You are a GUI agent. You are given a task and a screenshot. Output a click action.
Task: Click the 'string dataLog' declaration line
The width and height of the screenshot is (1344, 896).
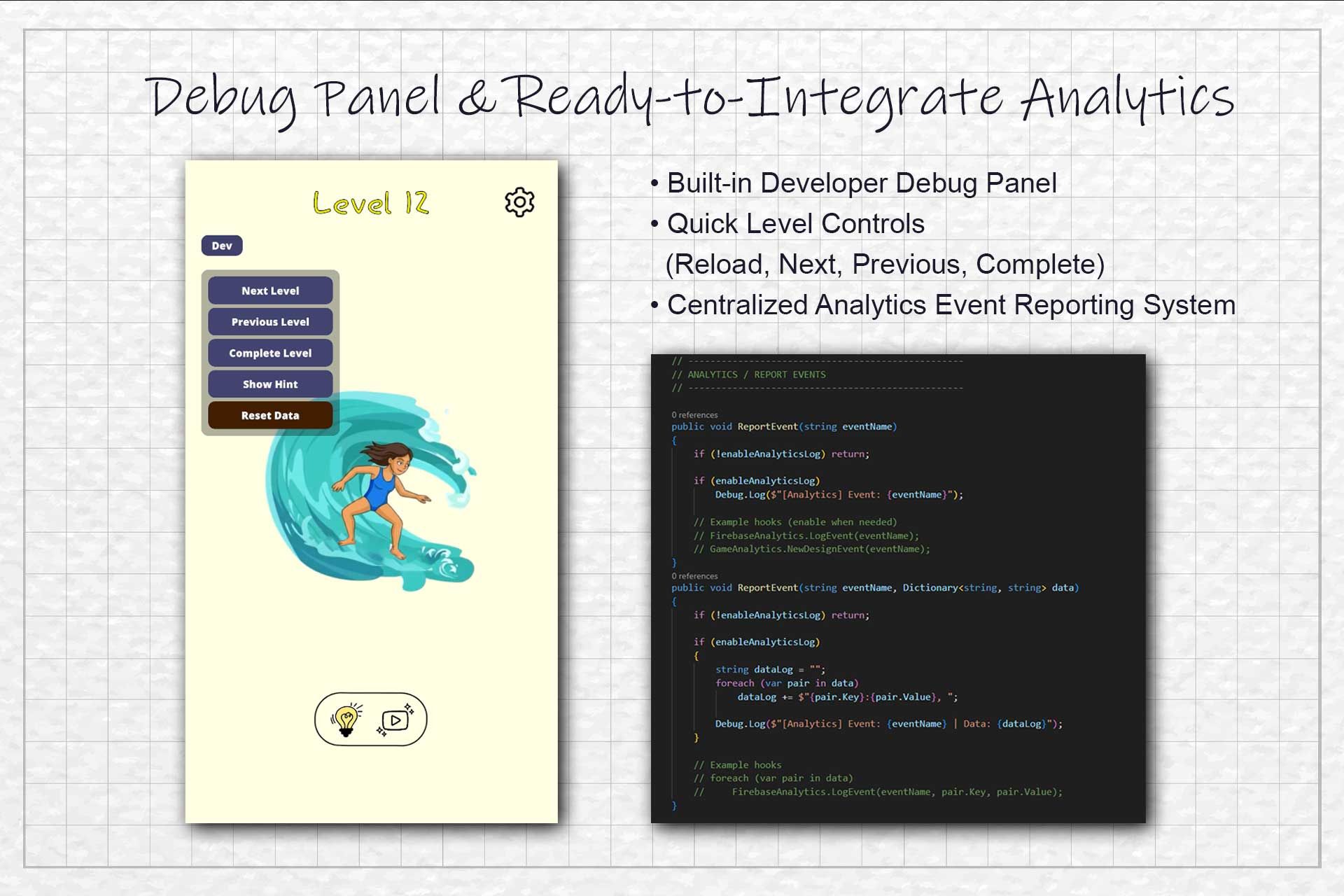[770, 669]
